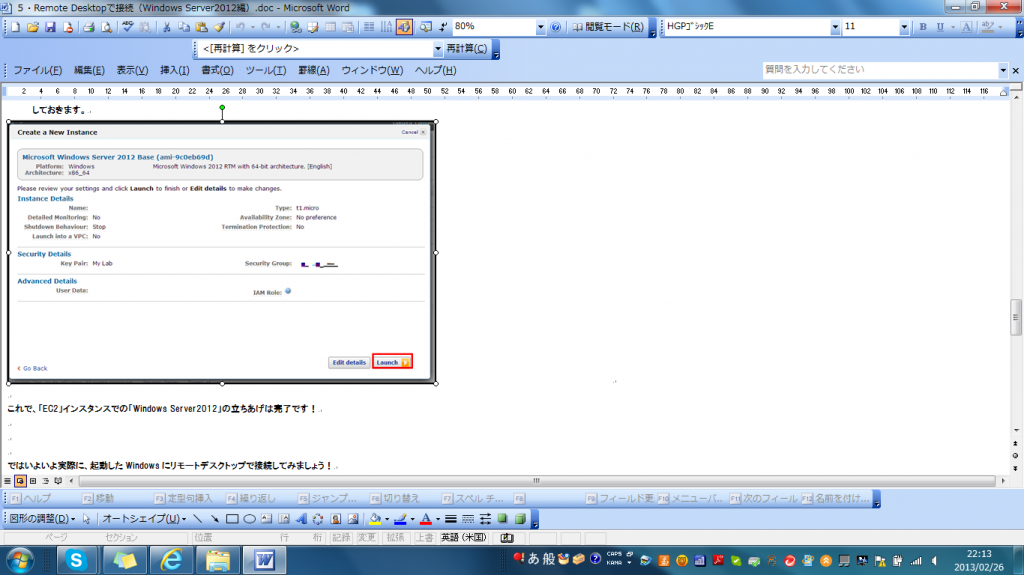The image size is (1024, 575).
Task: Click the Shadow Style icon
Action: (503, 519)
